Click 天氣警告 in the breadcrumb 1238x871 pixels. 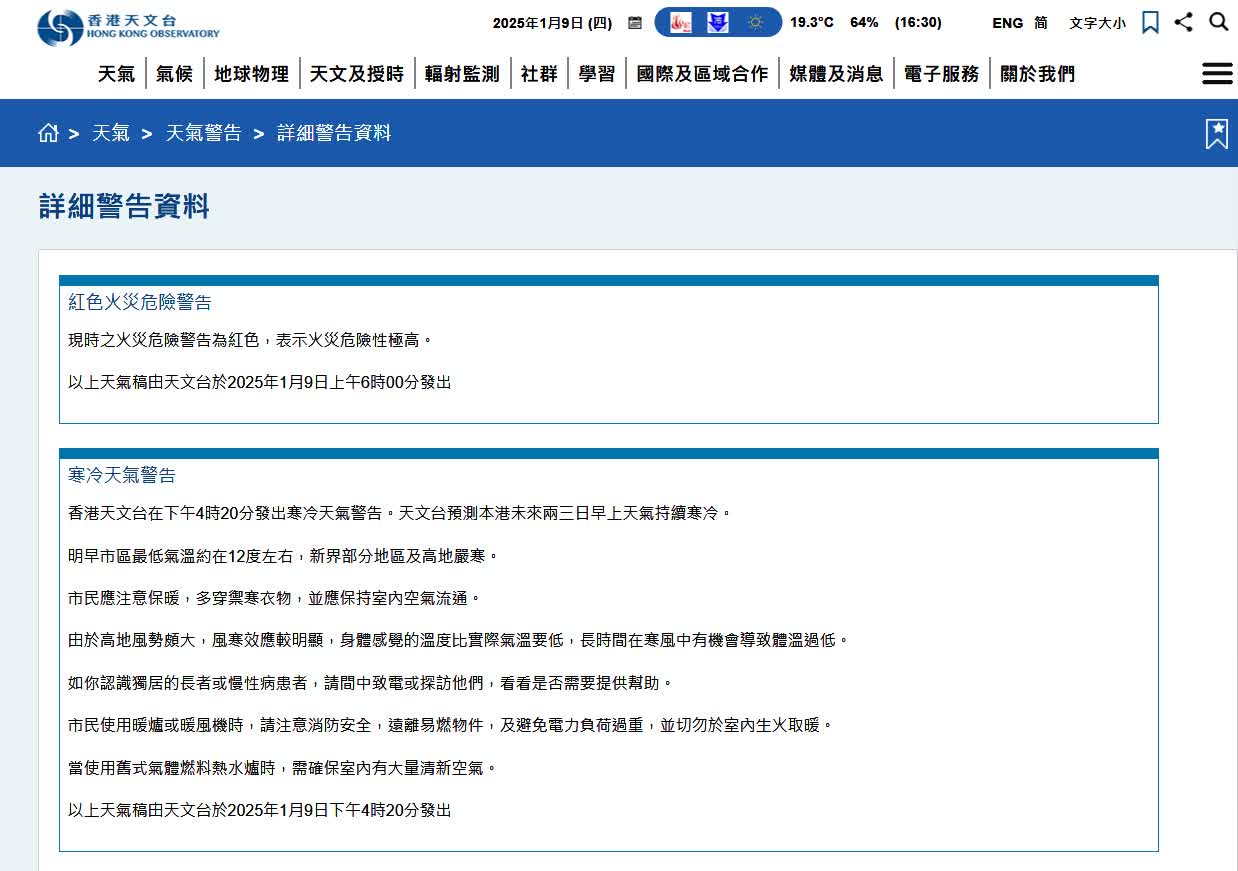[x=204, y=132]
